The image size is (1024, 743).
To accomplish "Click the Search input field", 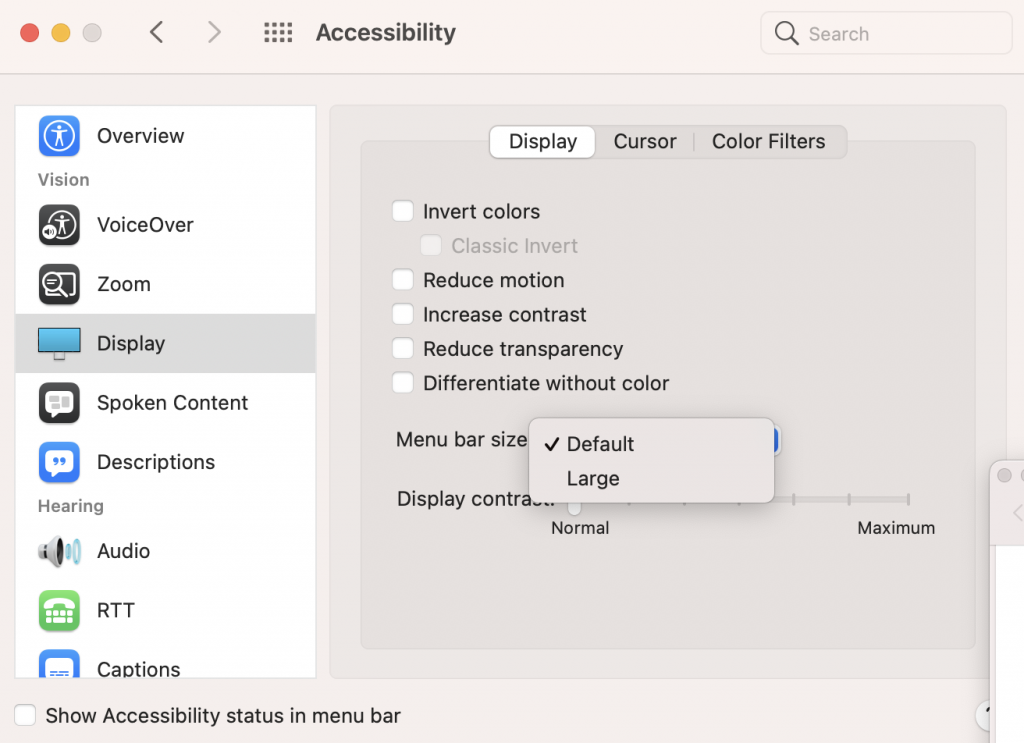I will tap(887, 33).
